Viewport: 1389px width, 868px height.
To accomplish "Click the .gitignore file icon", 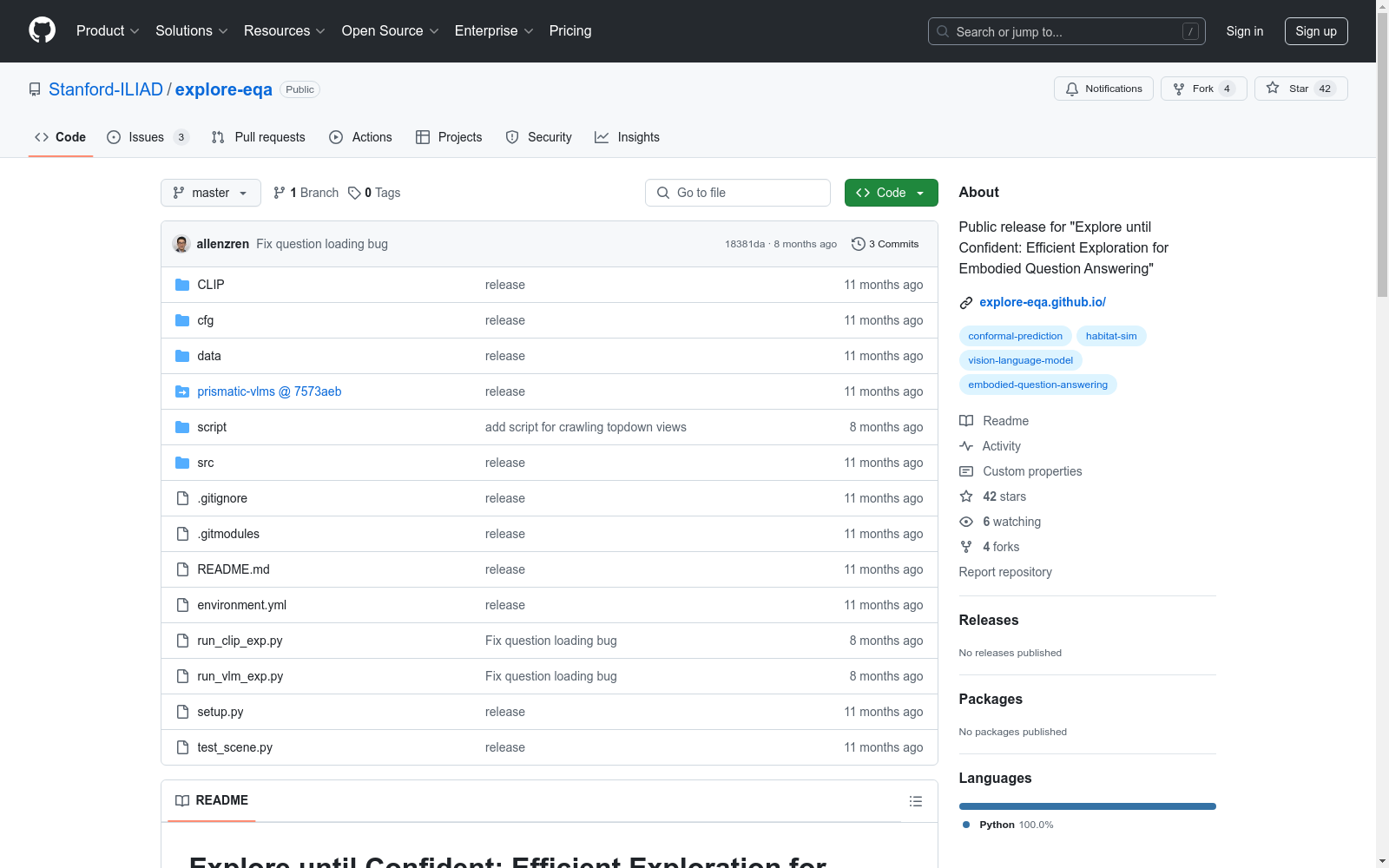I will (182, 498).
